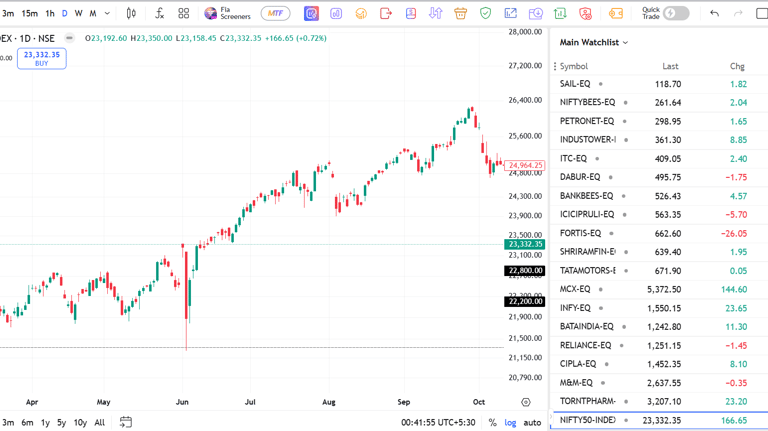This screenshot has width=768, height=431.
Task: Select FORTIS-EQ in the watchlist
Action: coord(659,234)
